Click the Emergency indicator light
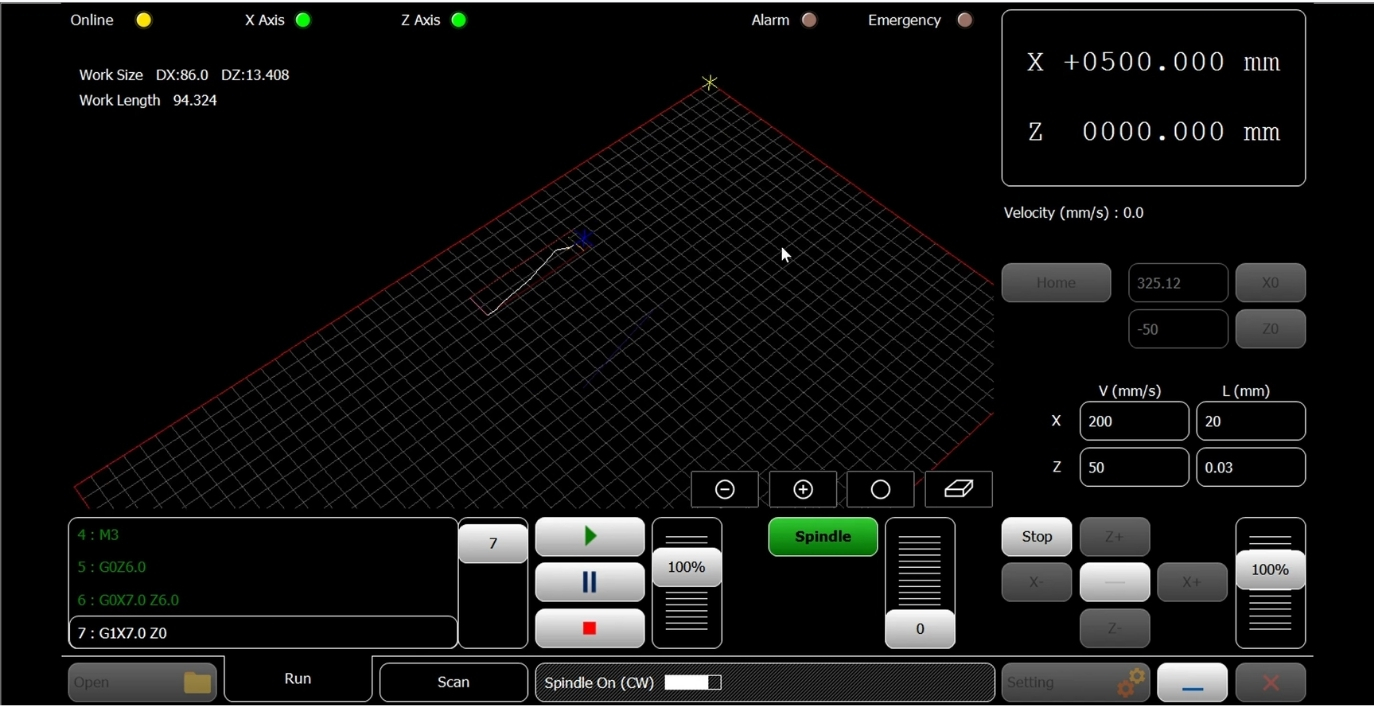Screen dimensions: 1374x706 point(965,20)
